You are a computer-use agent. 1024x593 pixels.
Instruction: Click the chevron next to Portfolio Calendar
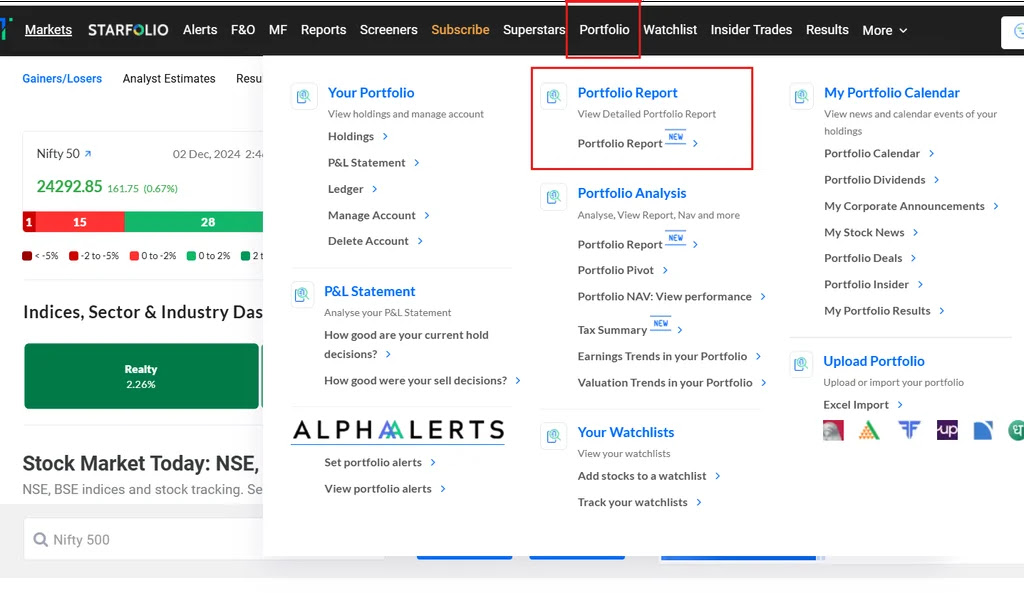point(931,153)
